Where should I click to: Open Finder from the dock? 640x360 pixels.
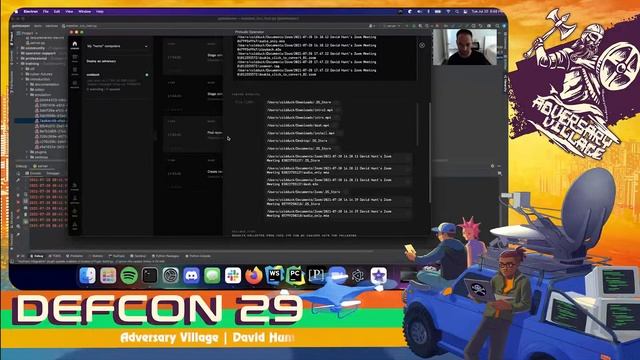tap(87, 276)
